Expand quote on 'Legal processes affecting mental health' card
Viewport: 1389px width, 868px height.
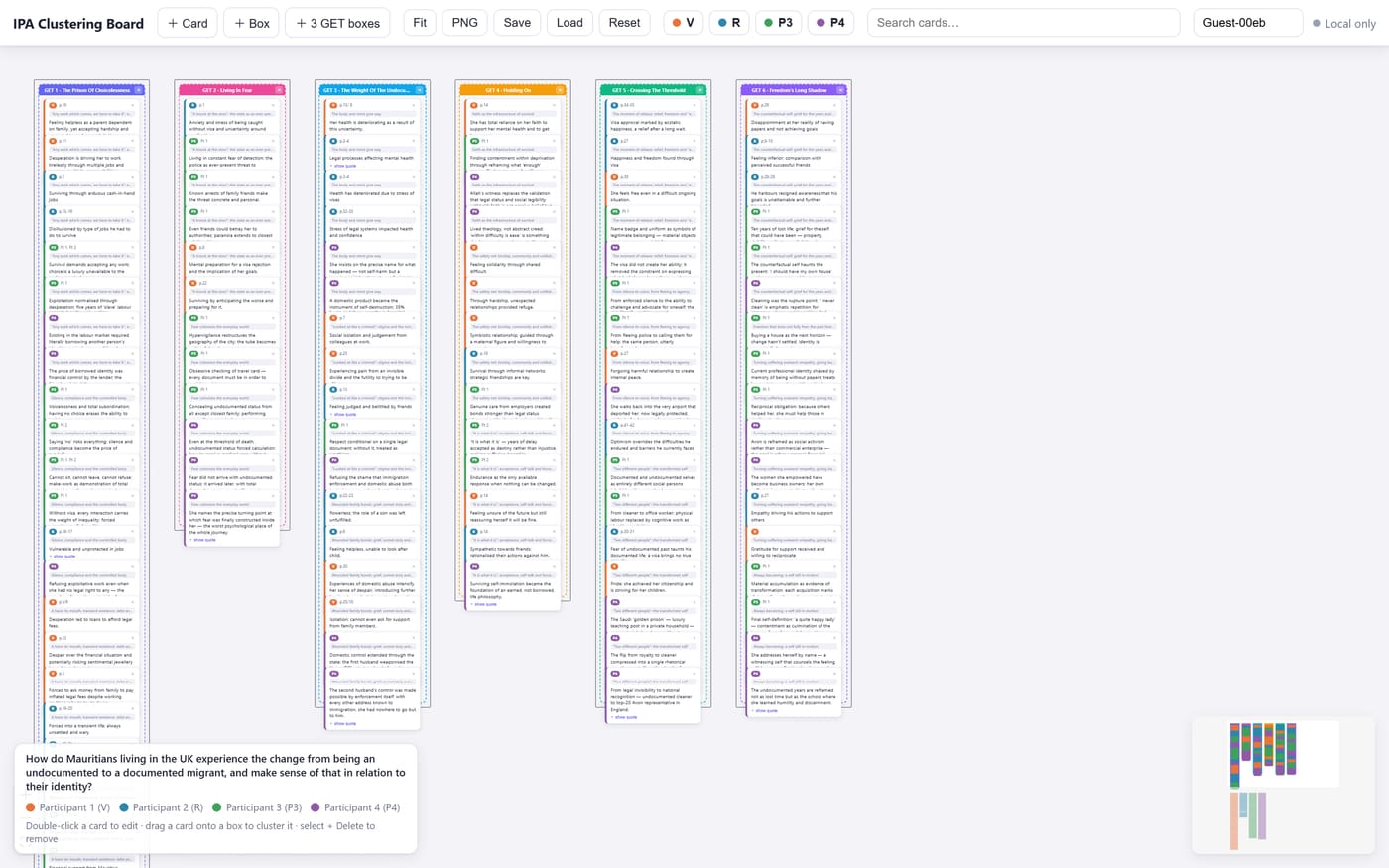(x=342, y=165)
